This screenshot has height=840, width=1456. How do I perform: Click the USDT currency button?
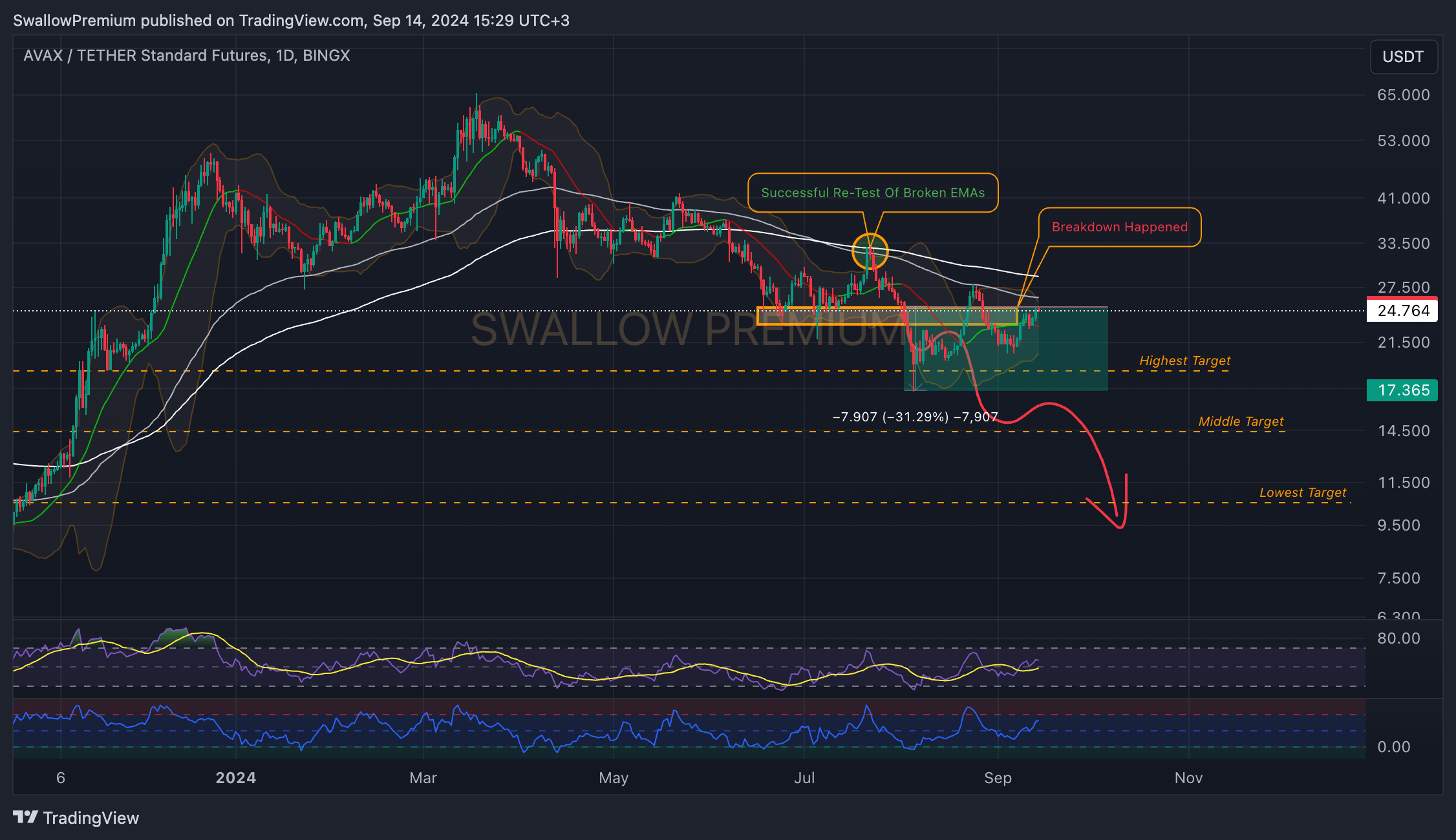click(1403, 57)
